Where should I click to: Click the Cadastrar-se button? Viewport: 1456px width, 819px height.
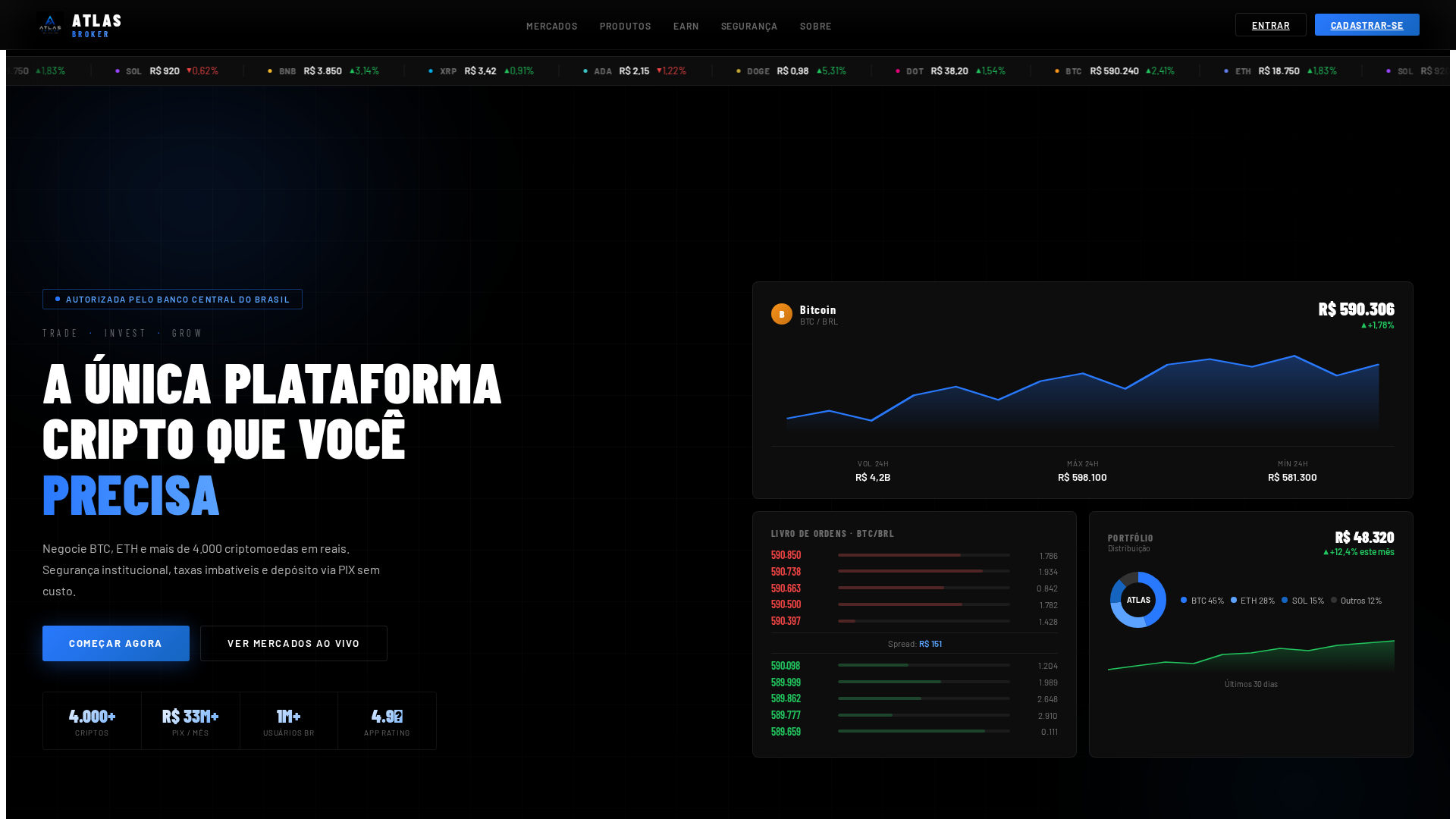coord(1367,25)
